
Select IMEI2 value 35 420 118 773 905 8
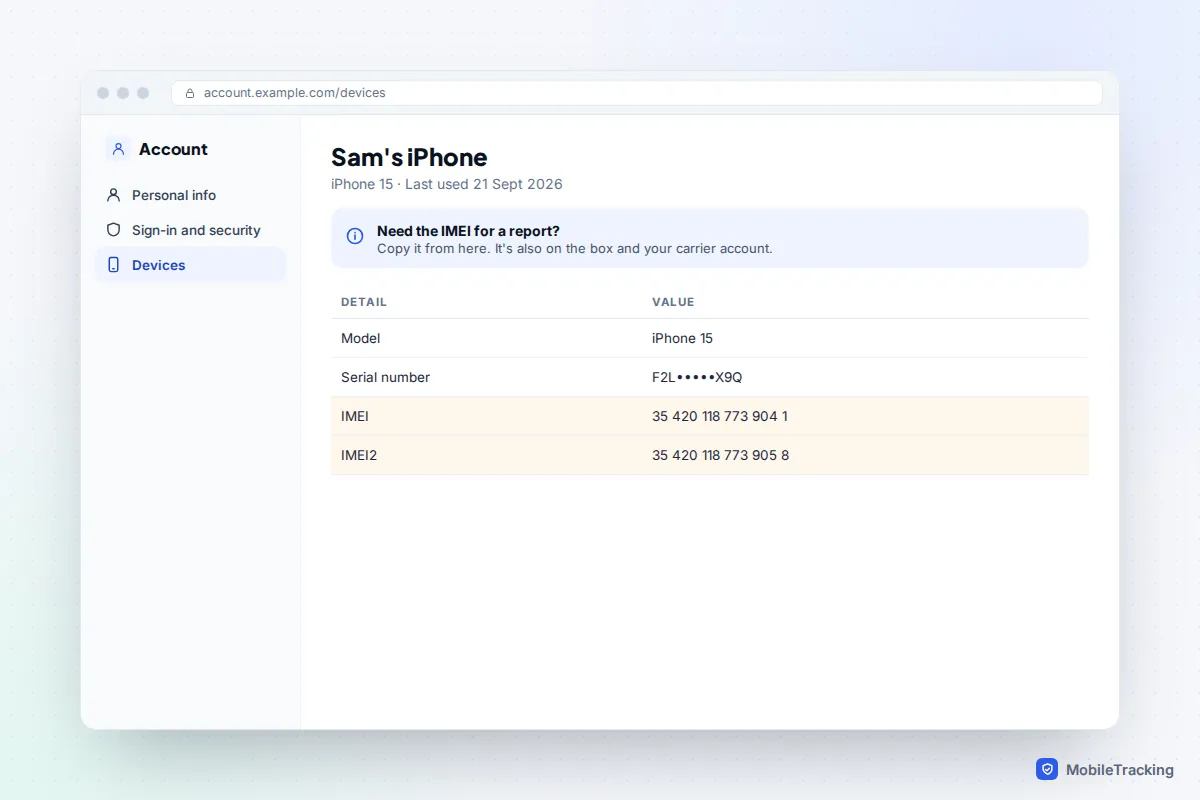(720, 455)
